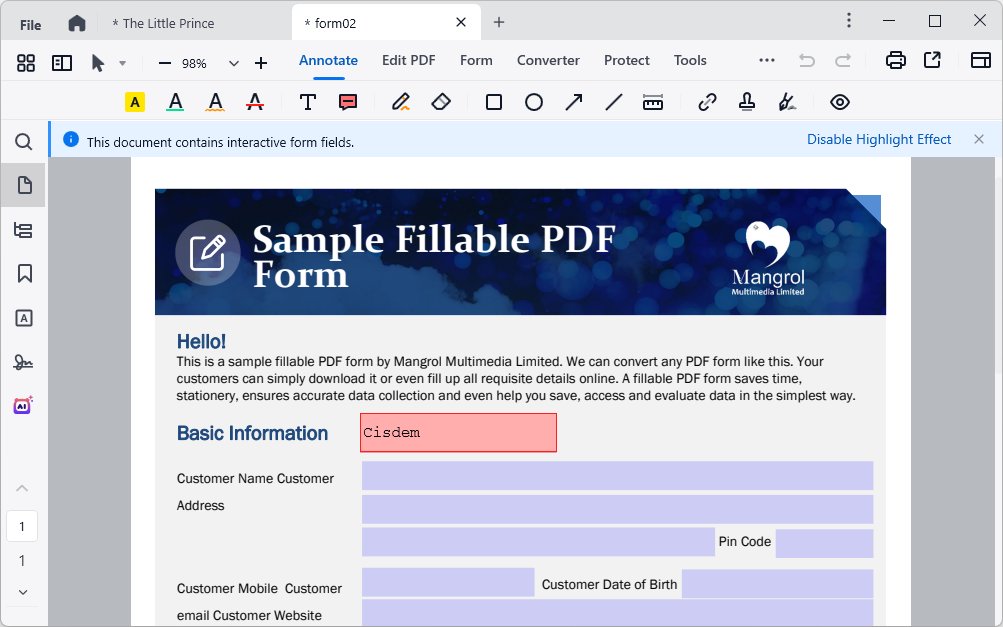1003x627 pixels.
Task: Dismiss the interactive form fields notification
Action: 979,140
